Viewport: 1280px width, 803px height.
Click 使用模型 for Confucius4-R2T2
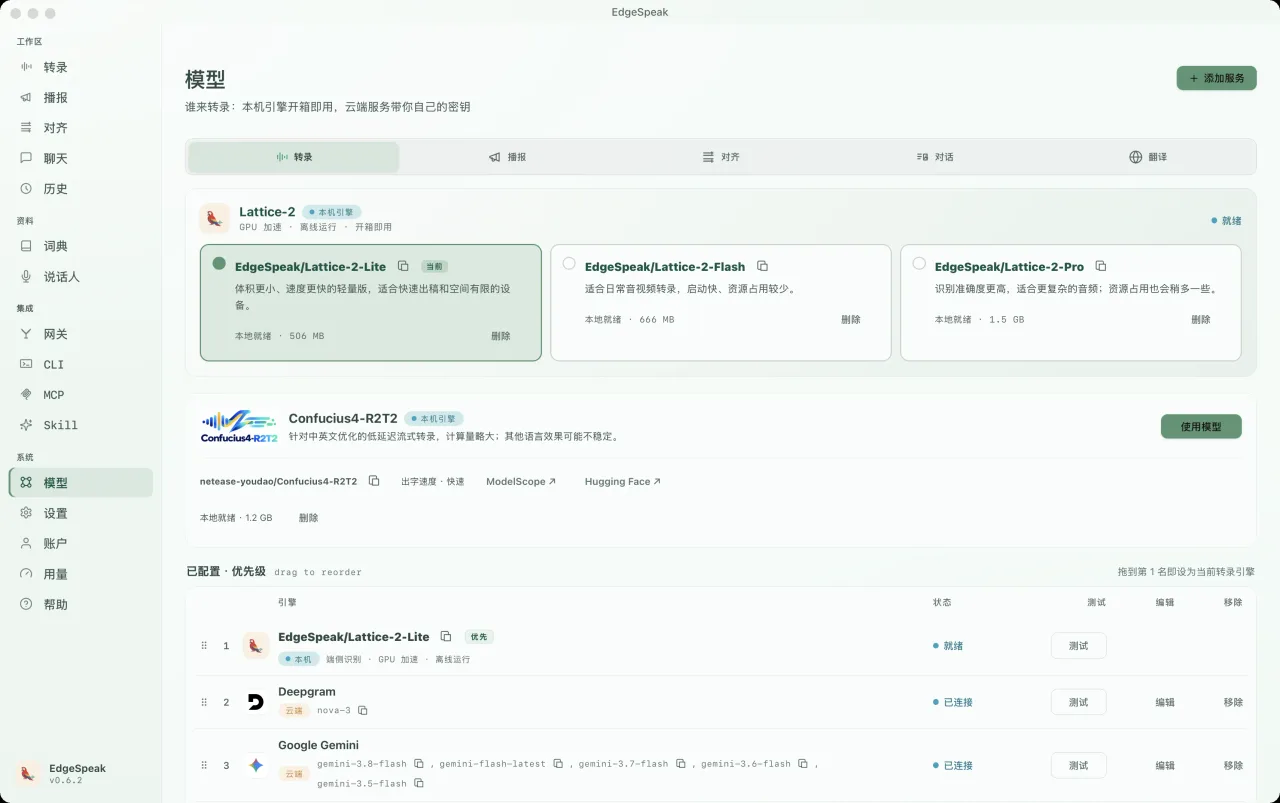(1201, 426)
